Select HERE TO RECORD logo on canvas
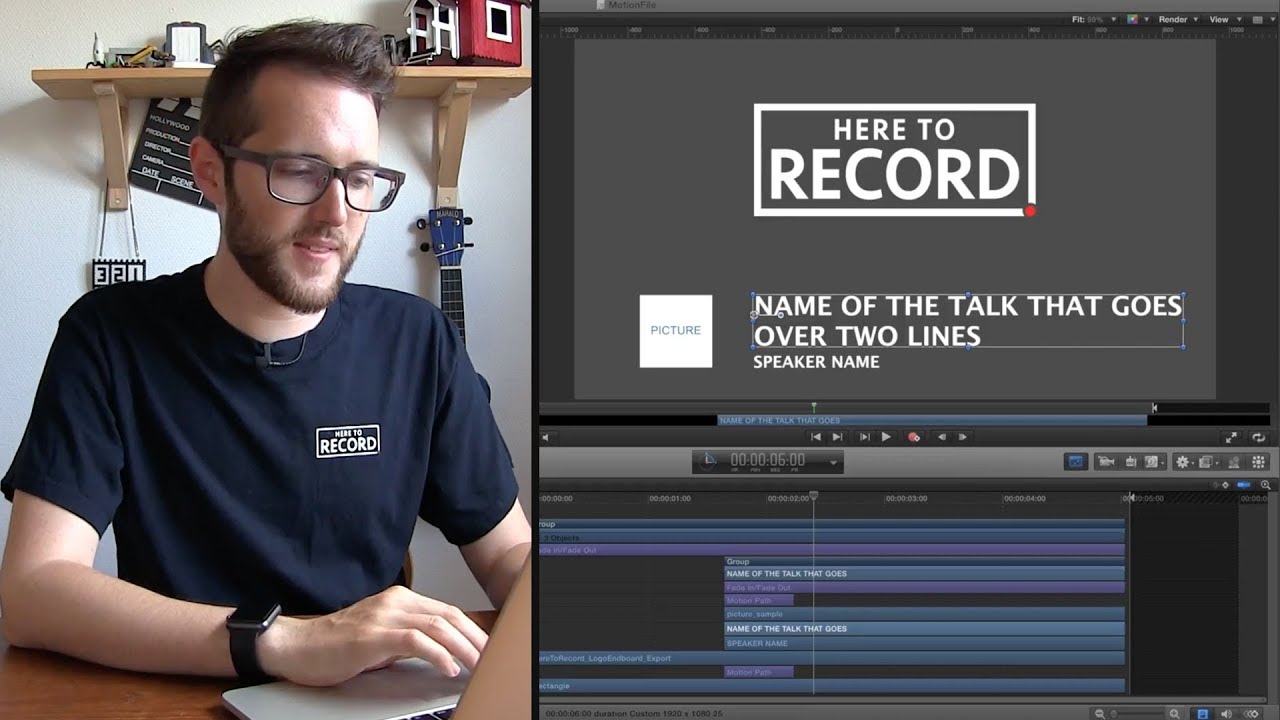 894,160
